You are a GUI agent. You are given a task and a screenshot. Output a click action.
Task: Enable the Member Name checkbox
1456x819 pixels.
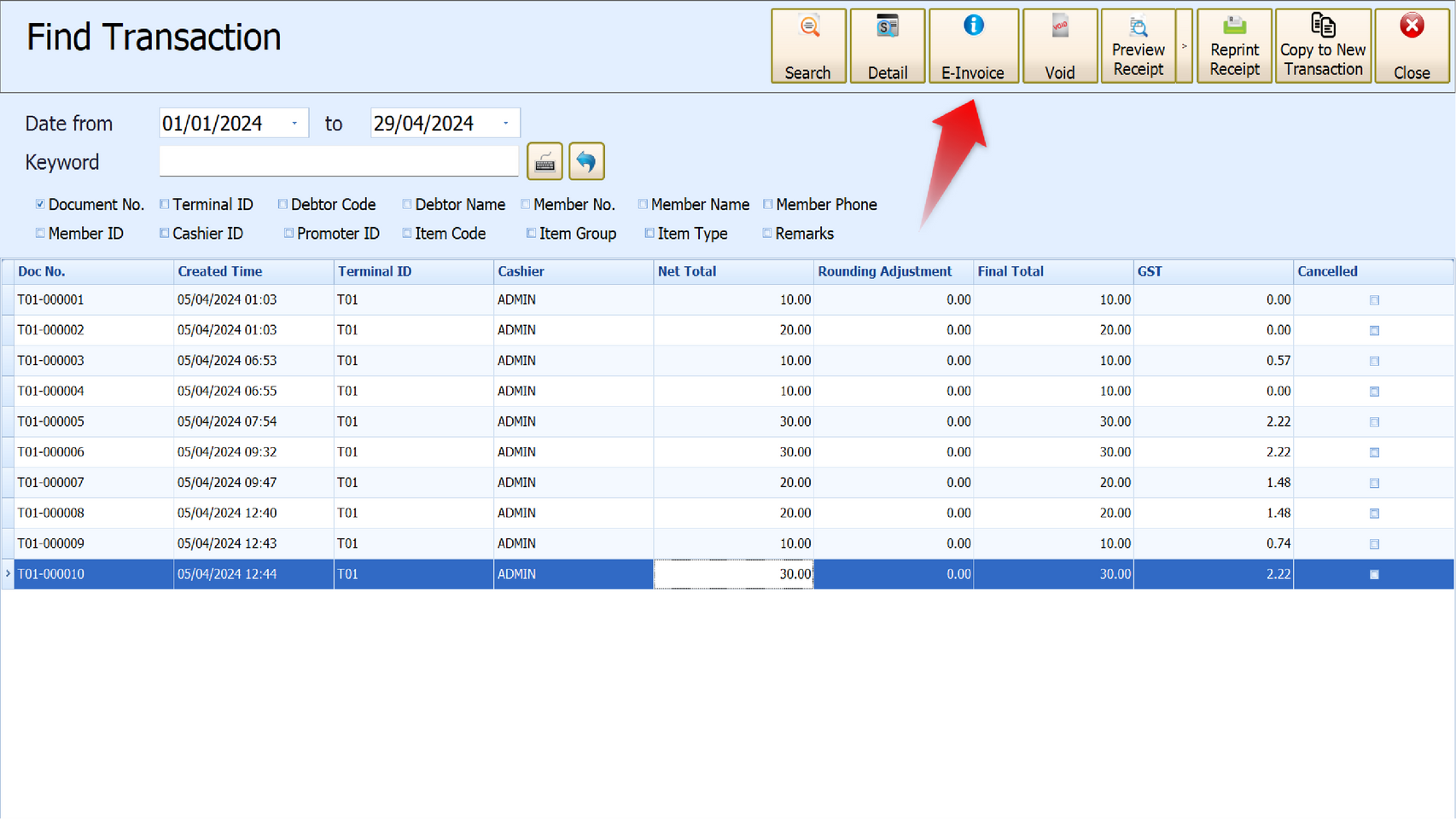[643, 204]
